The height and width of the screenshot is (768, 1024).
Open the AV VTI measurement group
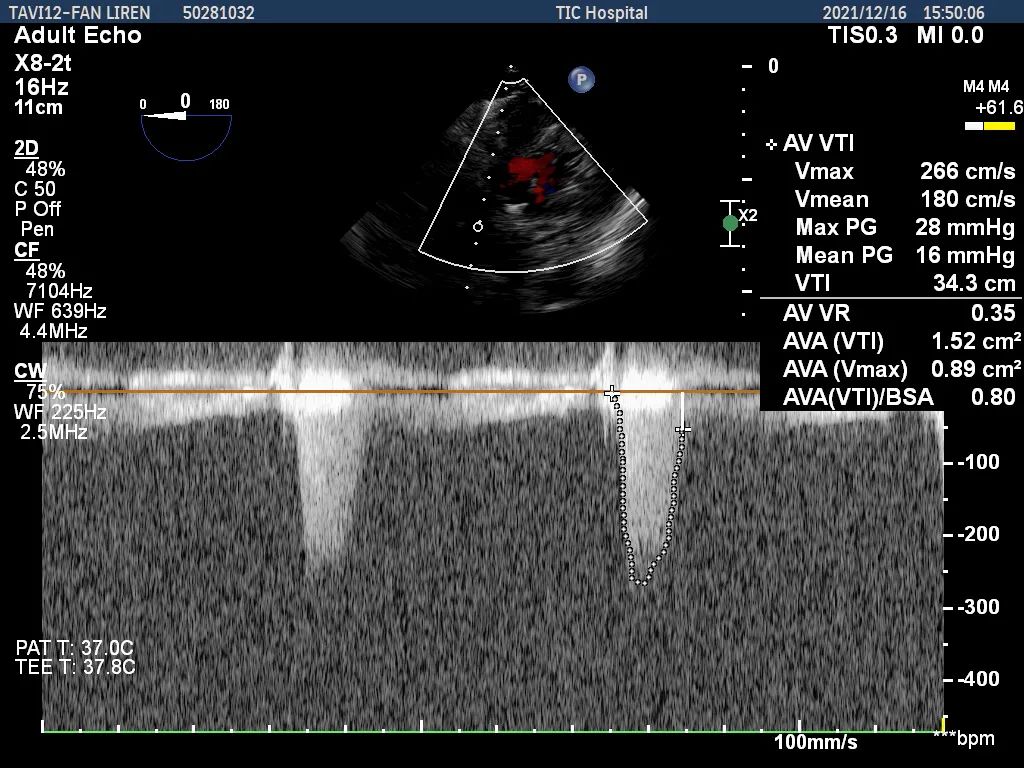pyautogui.click(x=818, y=145)
